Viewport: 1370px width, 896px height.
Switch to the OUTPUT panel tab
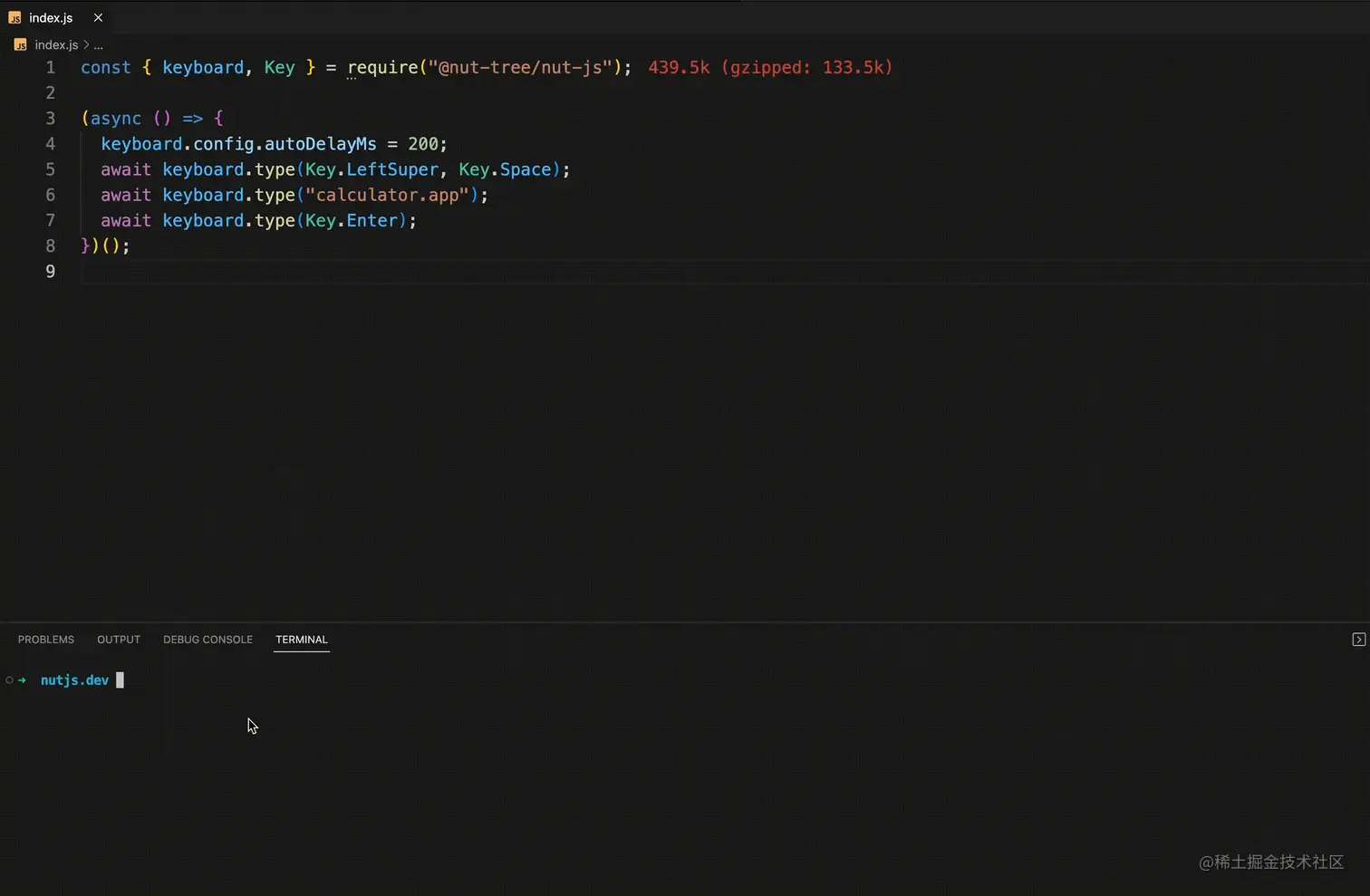click(x=118, y=640)
